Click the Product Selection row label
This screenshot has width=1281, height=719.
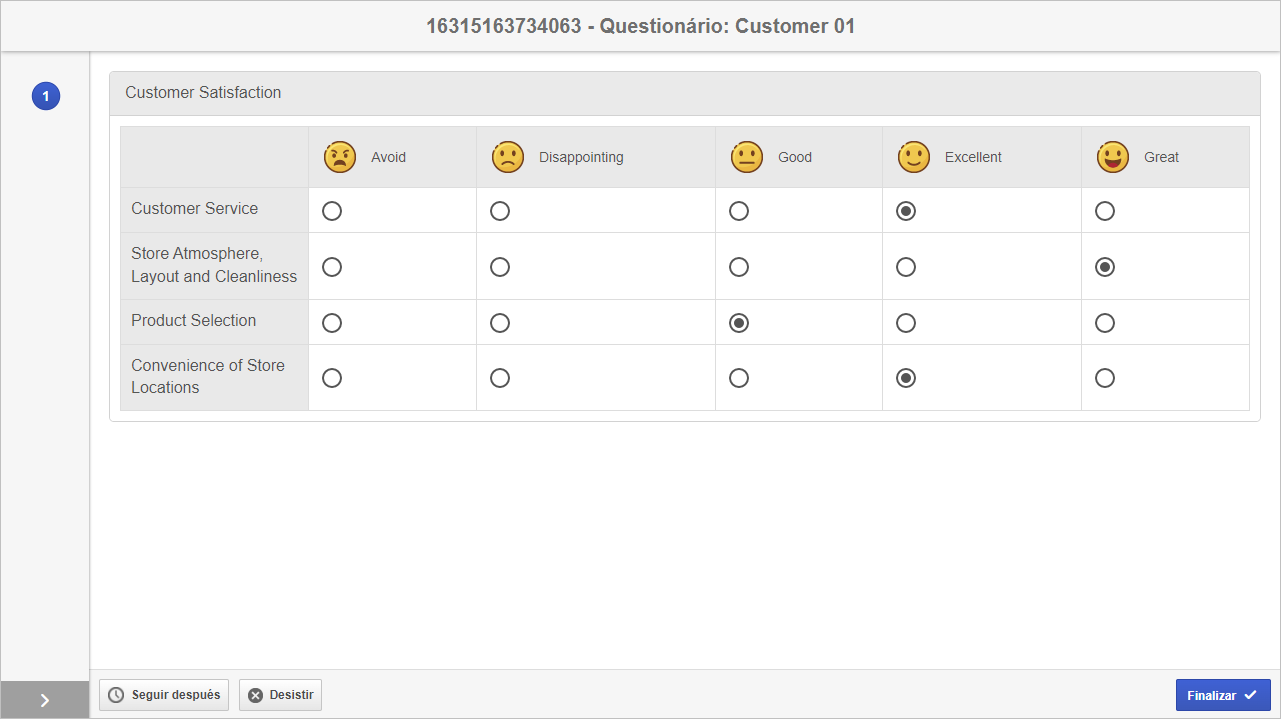[194, 321]
